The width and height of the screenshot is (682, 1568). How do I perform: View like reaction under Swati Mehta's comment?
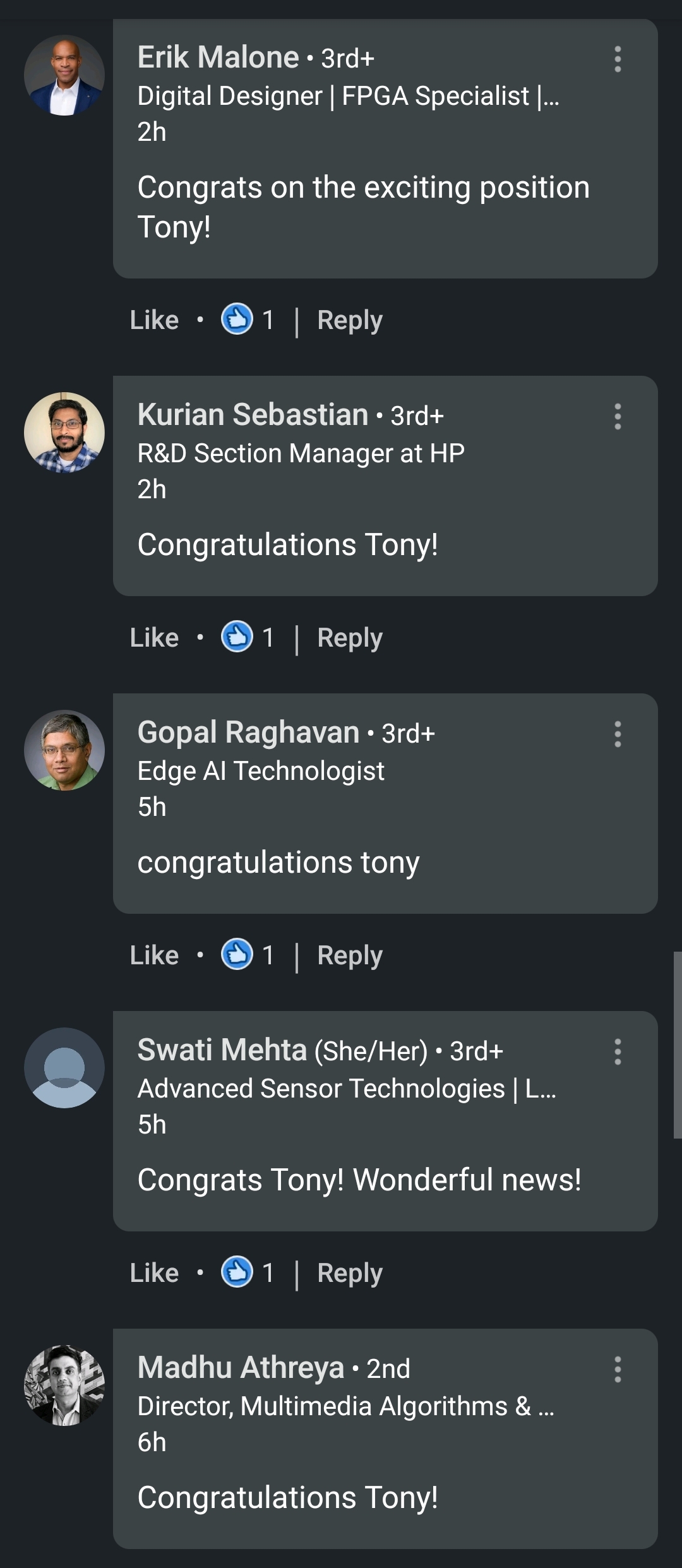(x=237, y=1272)
